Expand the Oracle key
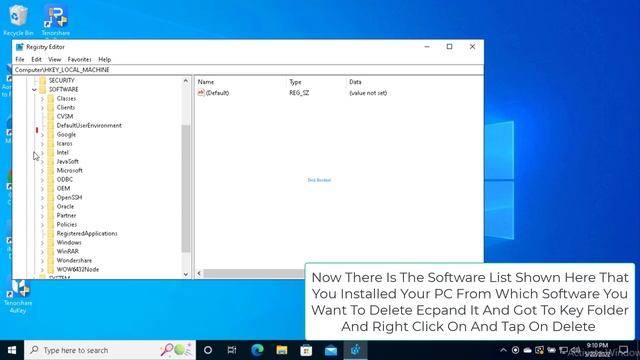Viewport: 640px width, 360px height. point(42,207)
